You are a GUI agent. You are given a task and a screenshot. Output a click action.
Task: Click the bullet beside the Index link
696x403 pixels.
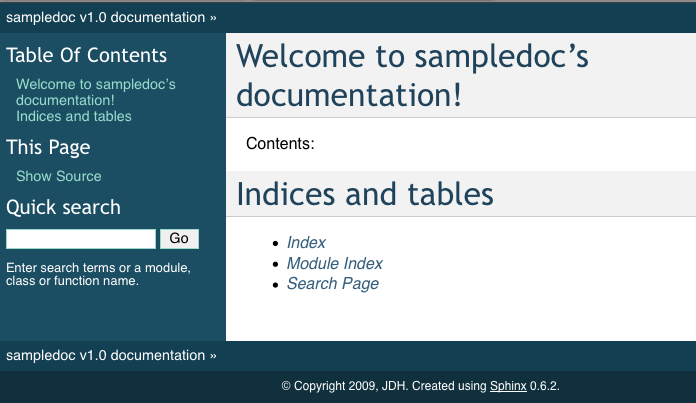[x=276, y=244]
